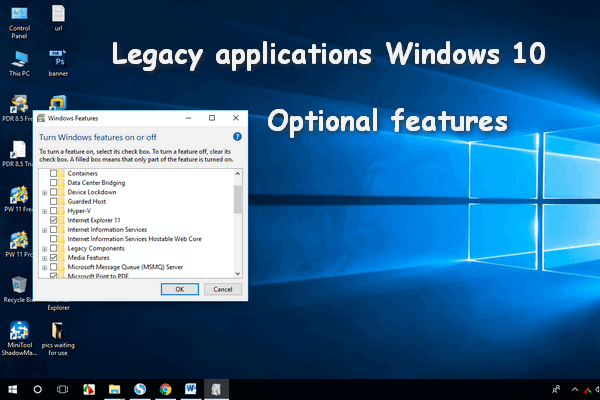Select the Internet Explorer 11 row text
Screen dimensions: 600x400
(x=94, y=220)
